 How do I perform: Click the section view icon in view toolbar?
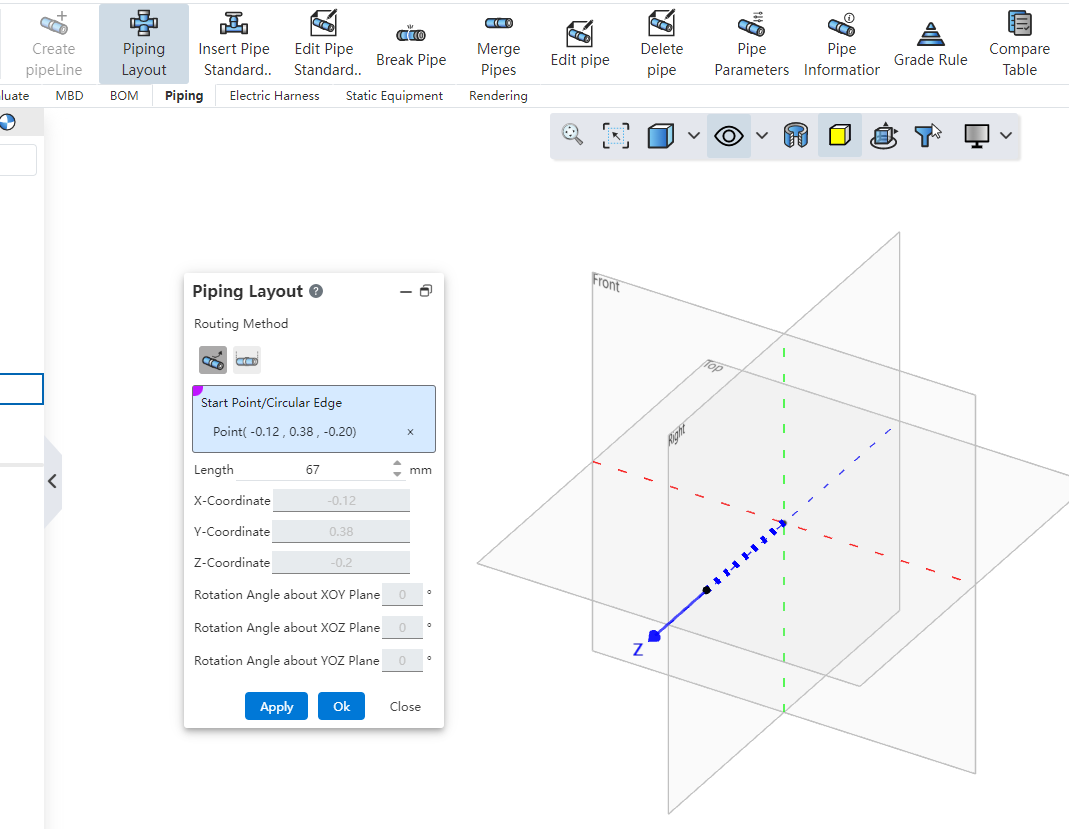pyautogui.click(x=796, y=134)
